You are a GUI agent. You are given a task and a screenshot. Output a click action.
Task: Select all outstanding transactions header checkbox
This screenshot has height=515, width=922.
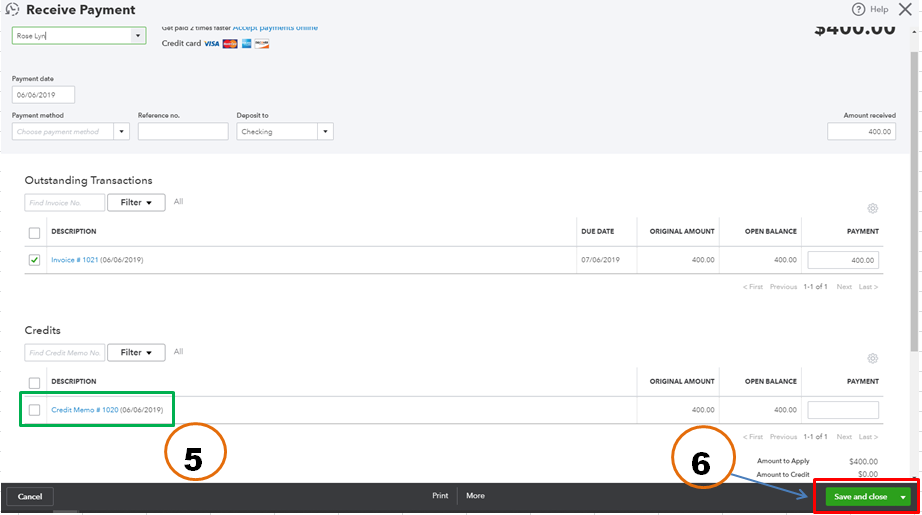pos(35,233)
